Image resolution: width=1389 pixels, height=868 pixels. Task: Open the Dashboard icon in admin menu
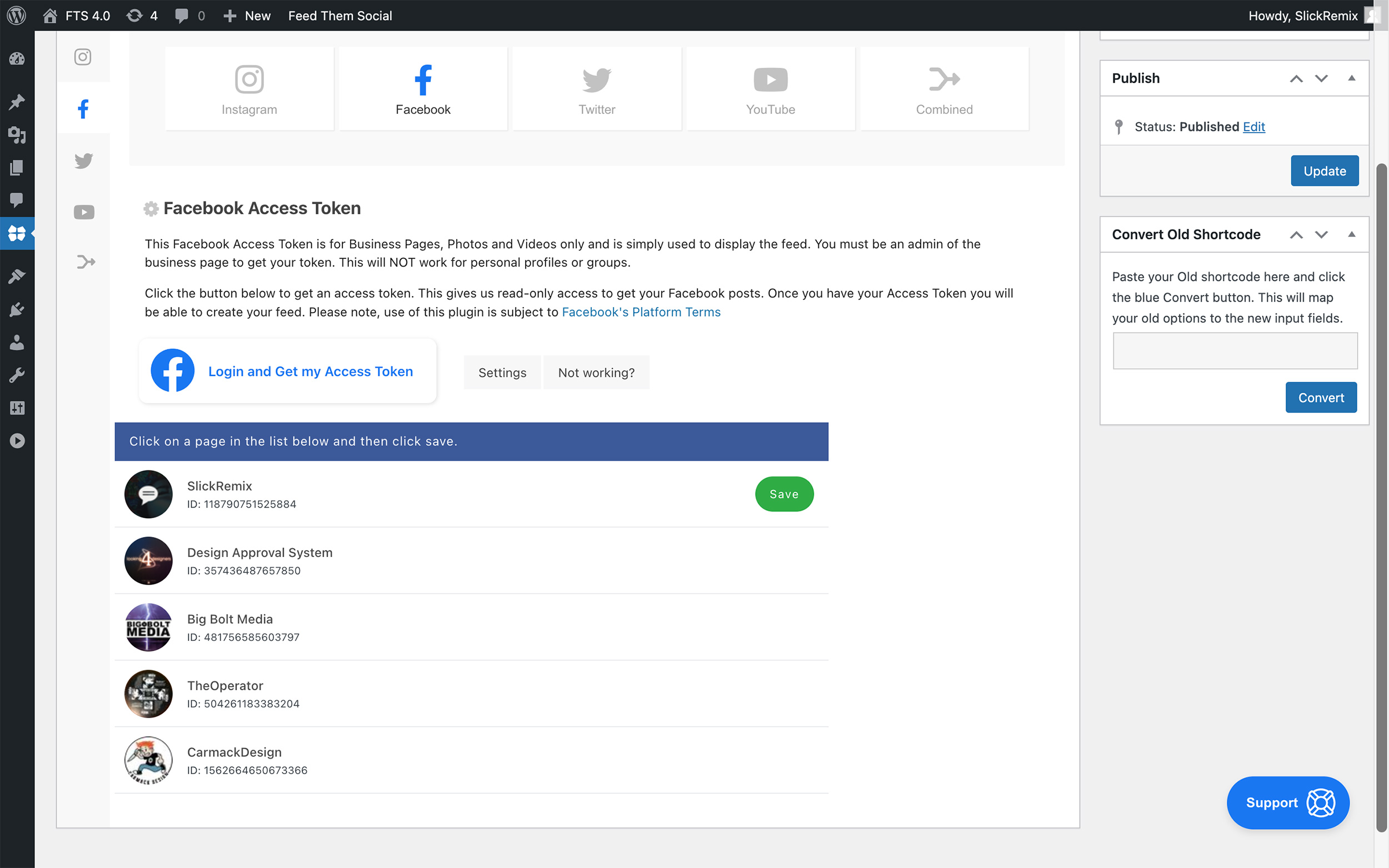click(x=17, y=58)
